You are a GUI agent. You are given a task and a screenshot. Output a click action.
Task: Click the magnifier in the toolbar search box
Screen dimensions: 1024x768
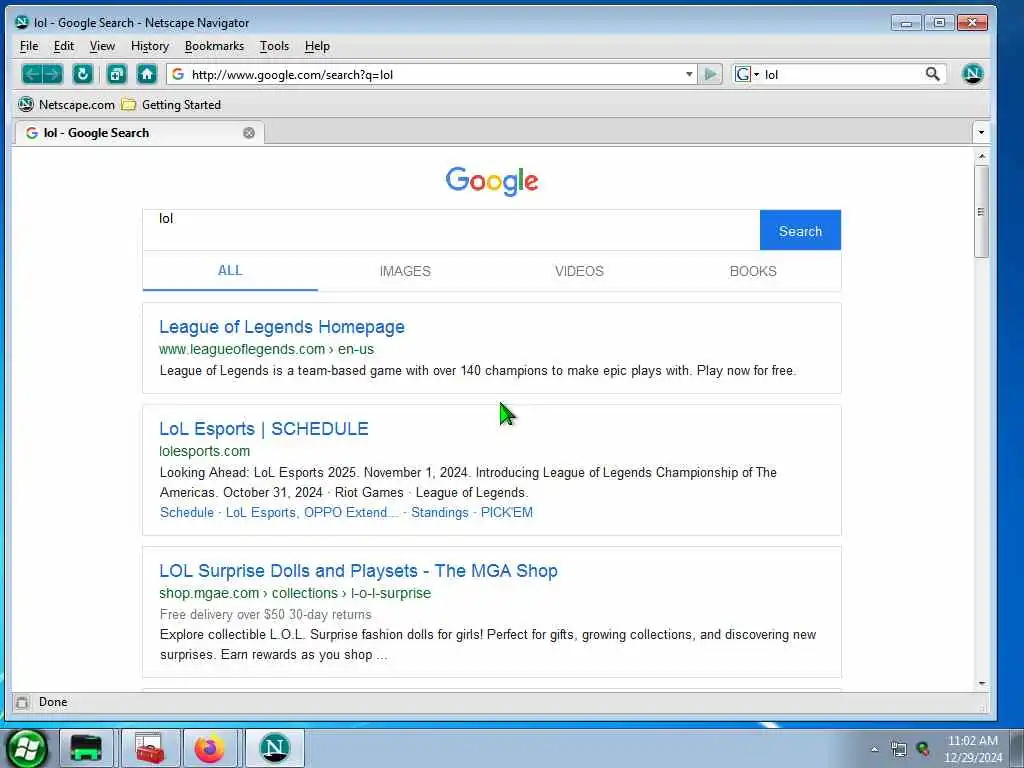pos(933,74)
